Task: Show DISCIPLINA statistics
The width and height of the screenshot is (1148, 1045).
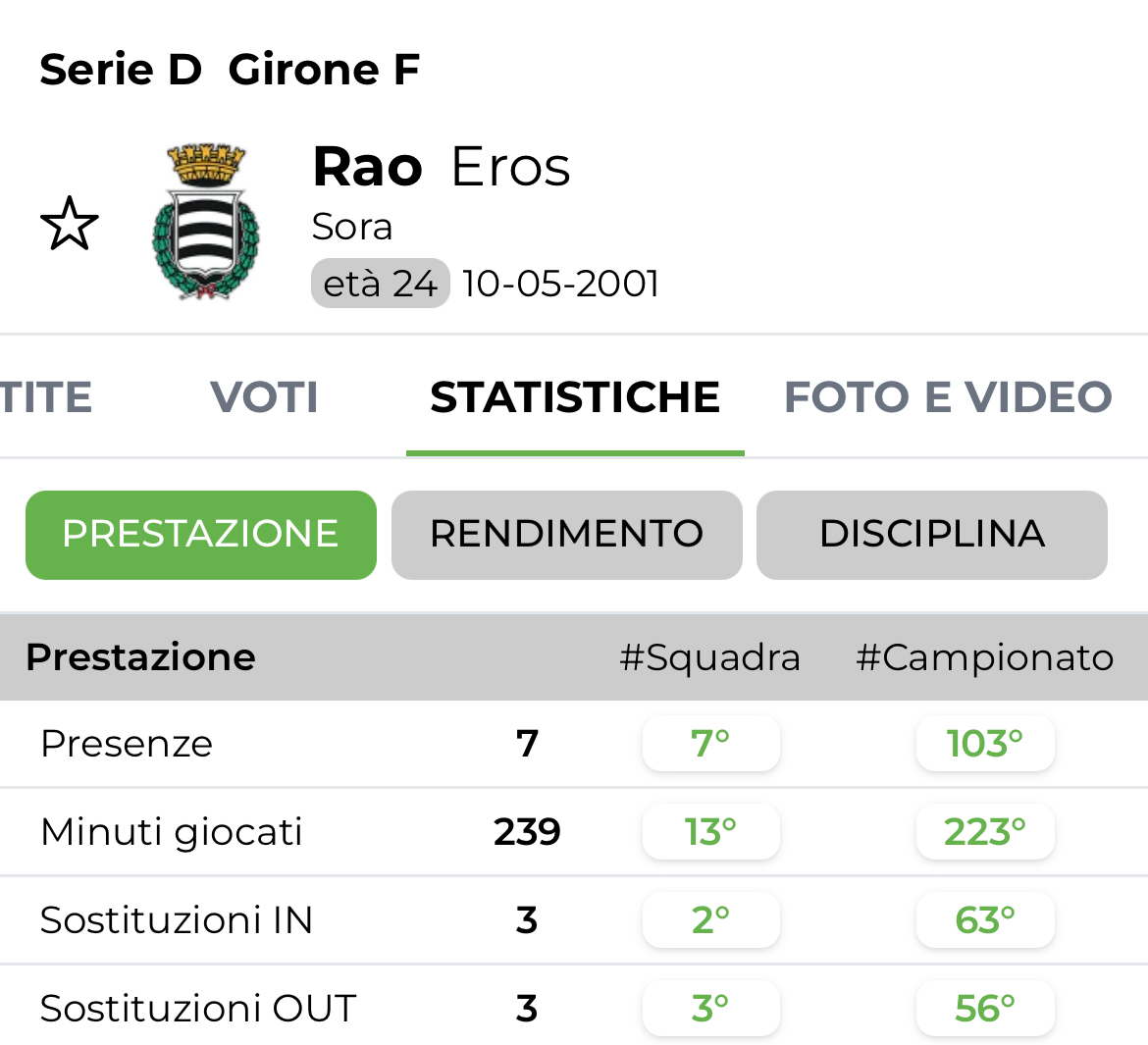Action: (931, 535)
